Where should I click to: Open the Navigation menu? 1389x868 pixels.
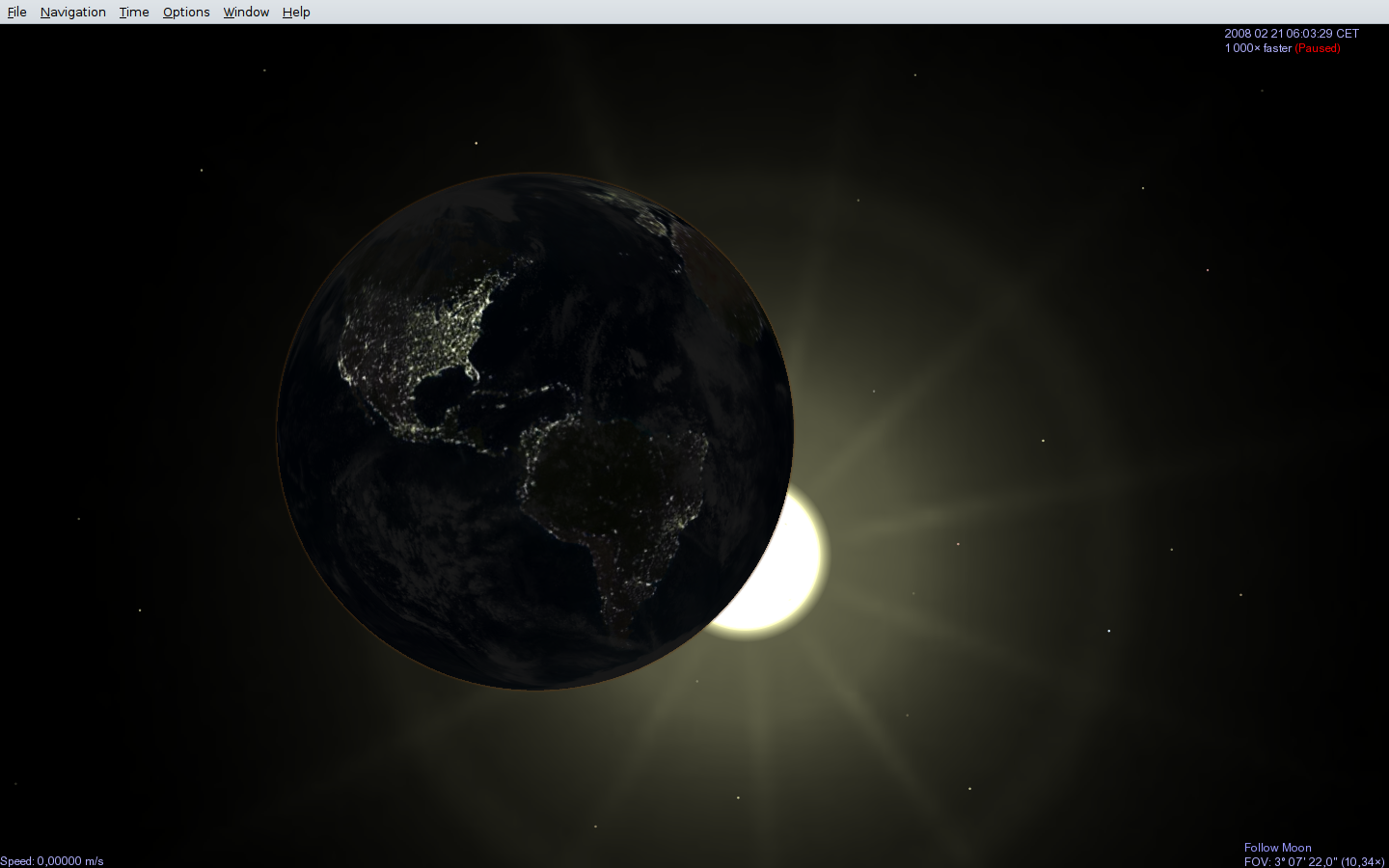[72, 13]
